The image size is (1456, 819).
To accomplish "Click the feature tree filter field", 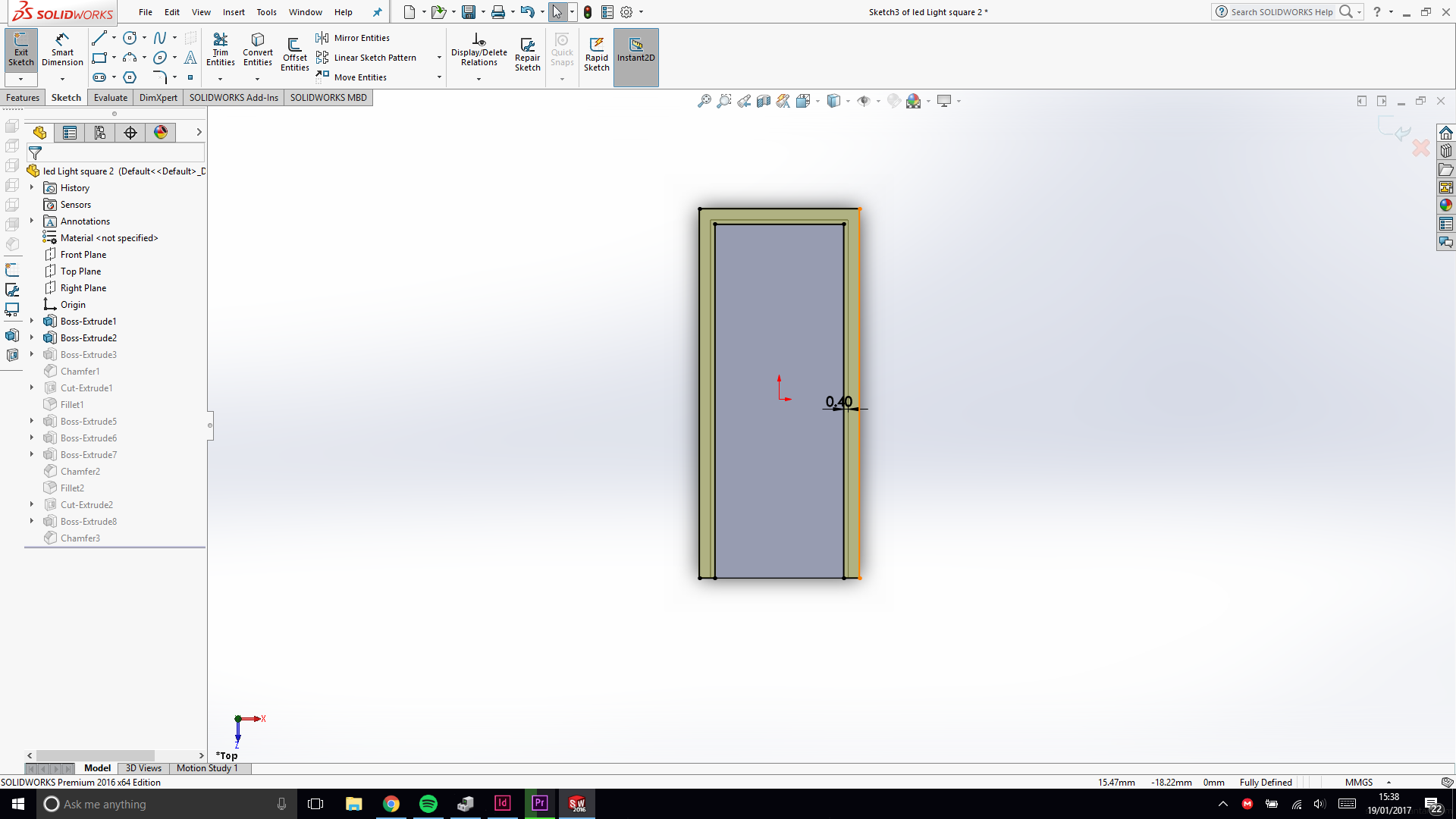I will pyautogui.click(x=116, y=153).
